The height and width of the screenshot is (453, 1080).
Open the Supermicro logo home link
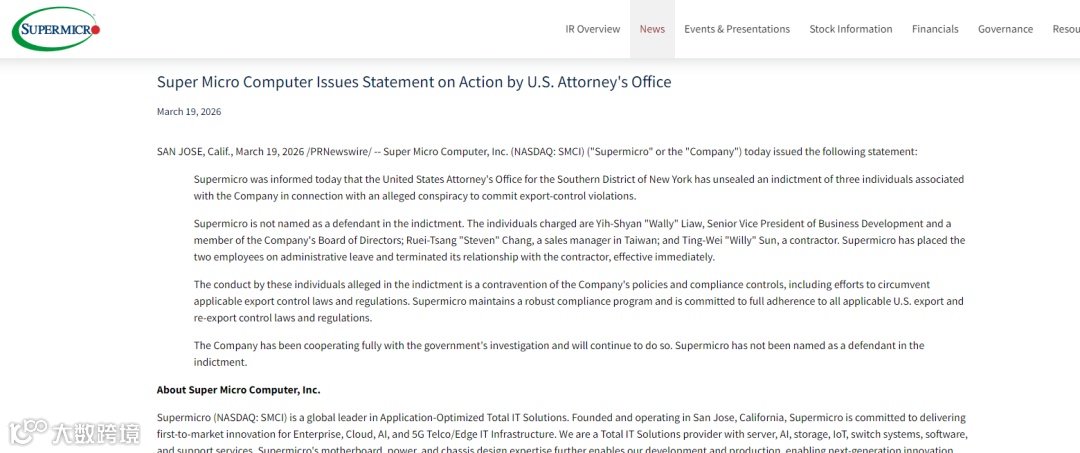[56, 29]
